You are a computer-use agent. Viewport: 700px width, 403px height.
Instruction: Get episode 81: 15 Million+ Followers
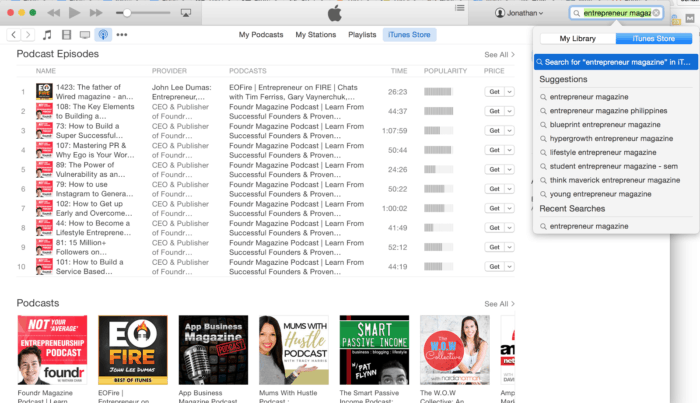coord(495,247)
